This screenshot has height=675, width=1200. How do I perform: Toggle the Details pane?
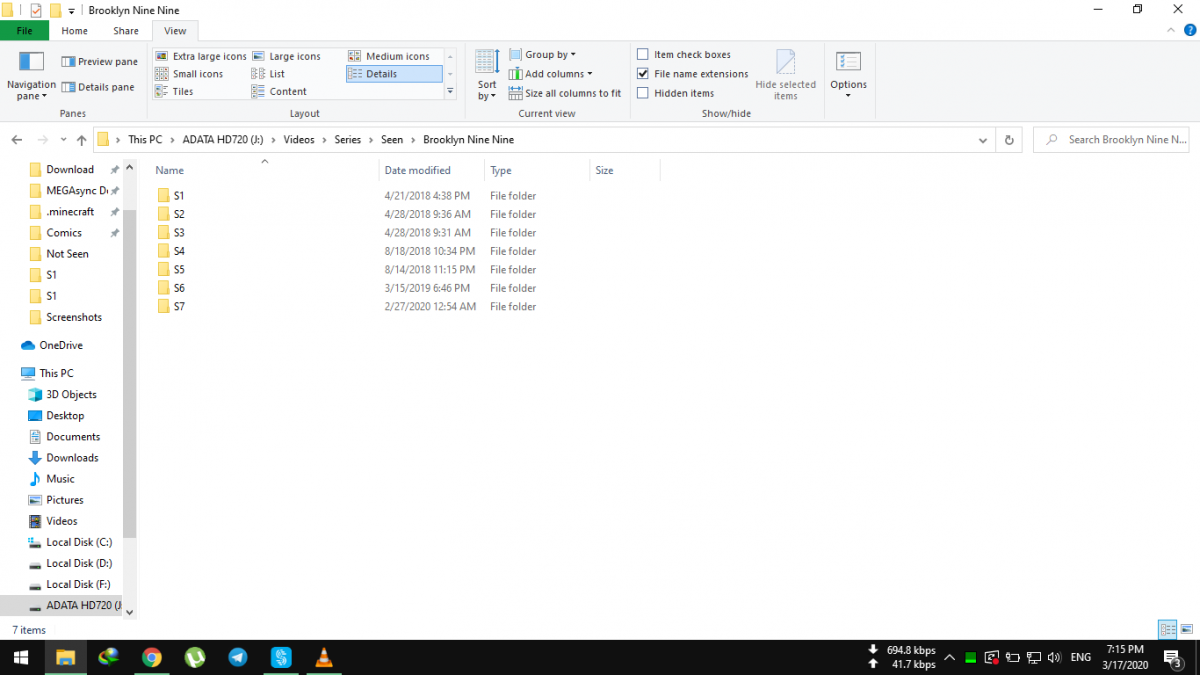point(98,87)
